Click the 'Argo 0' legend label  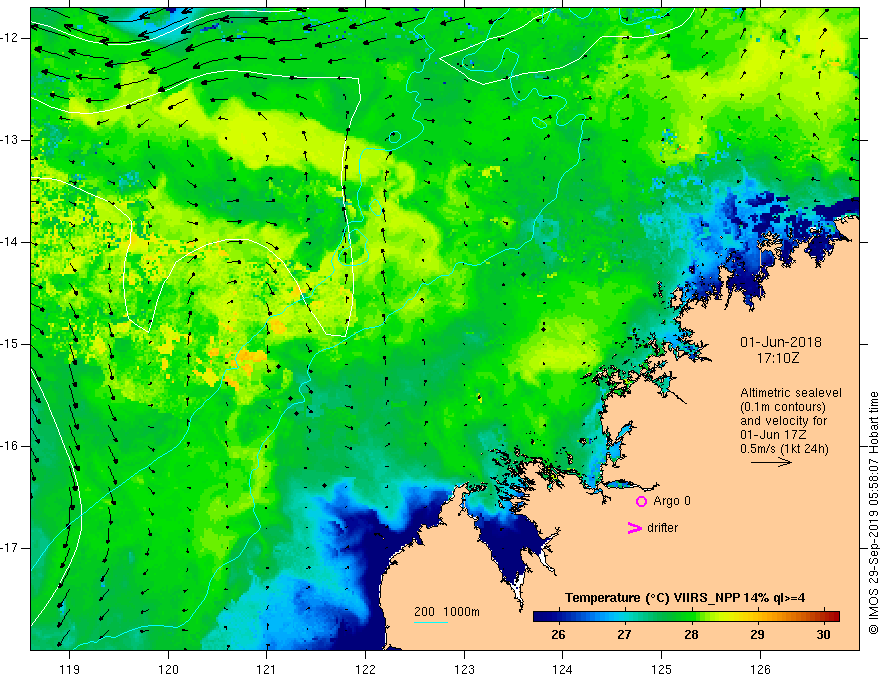point(672,501)
